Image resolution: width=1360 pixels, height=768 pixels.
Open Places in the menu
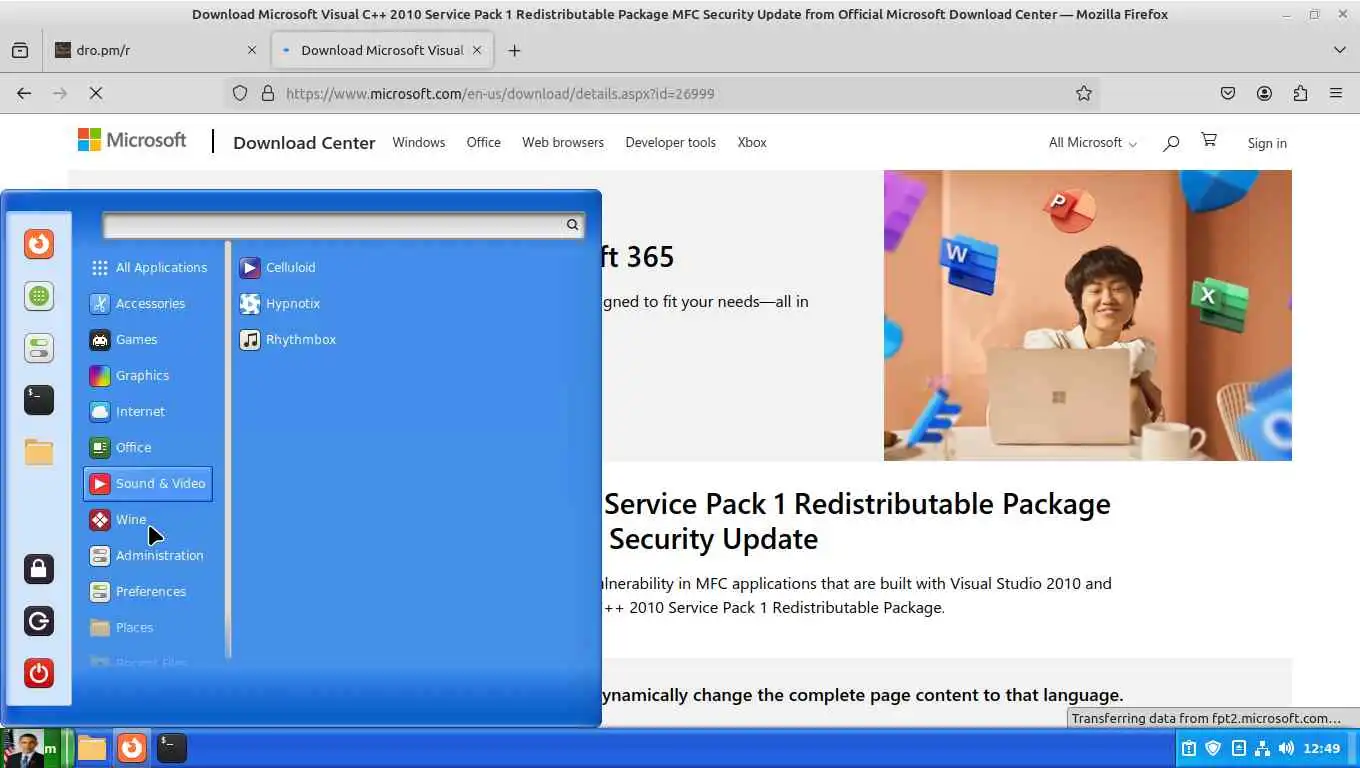pos(148,627)
